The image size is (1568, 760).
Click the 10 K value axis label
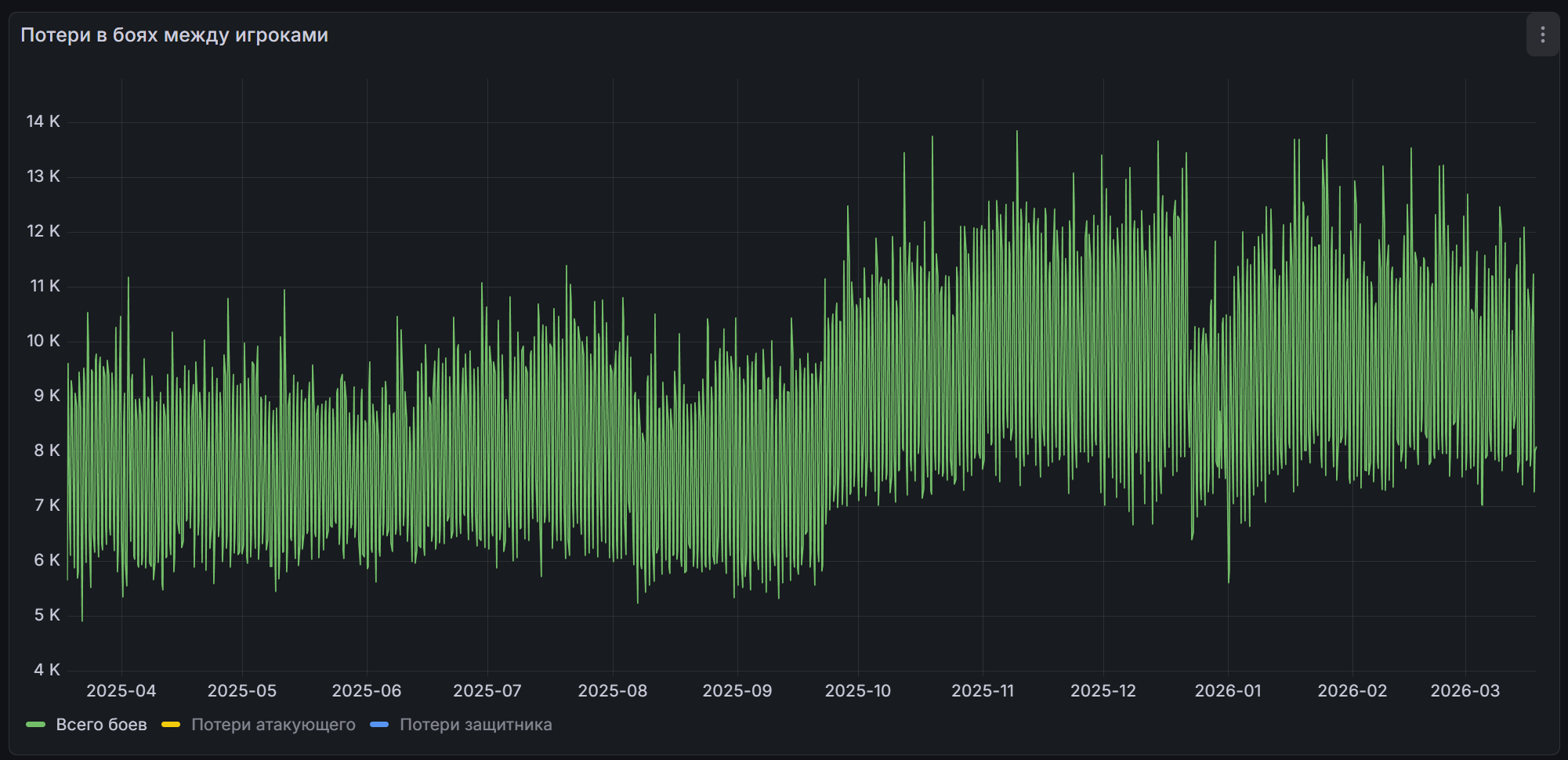(43, 341)
